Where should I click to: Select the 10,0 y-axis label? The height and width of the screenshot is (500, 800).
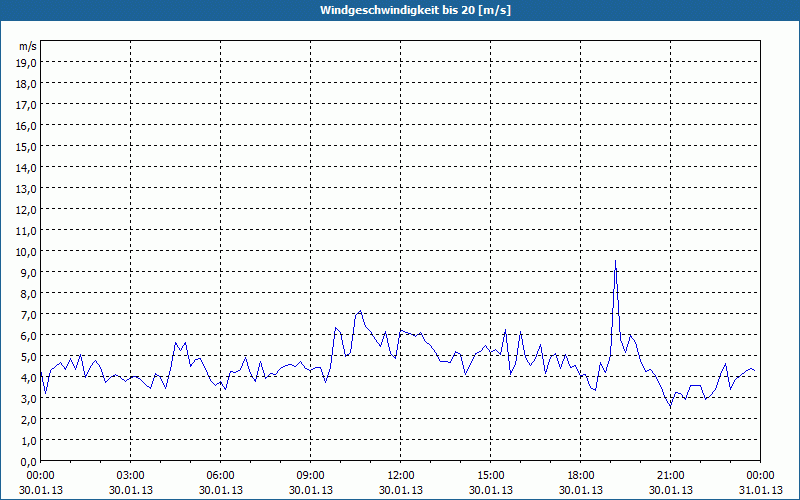pyautogui.click(x=27, y=252)
